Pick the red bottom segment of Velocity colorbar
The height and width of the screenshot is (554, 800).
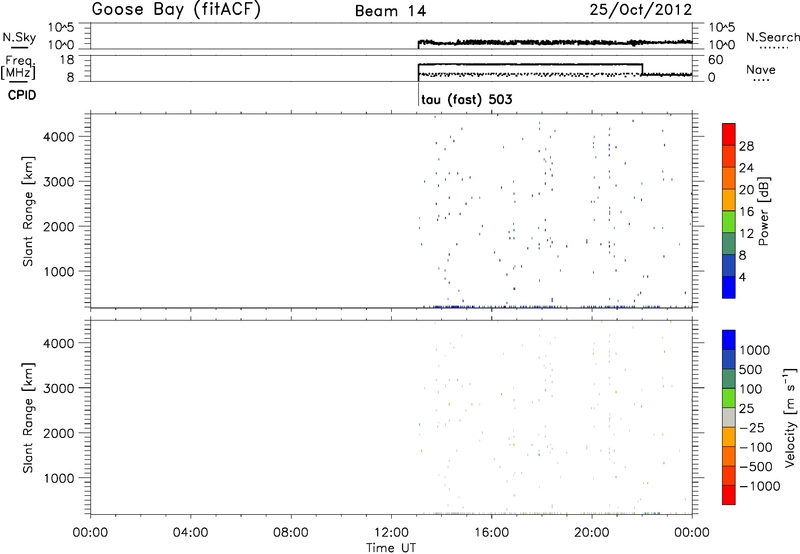pos(729,495)
